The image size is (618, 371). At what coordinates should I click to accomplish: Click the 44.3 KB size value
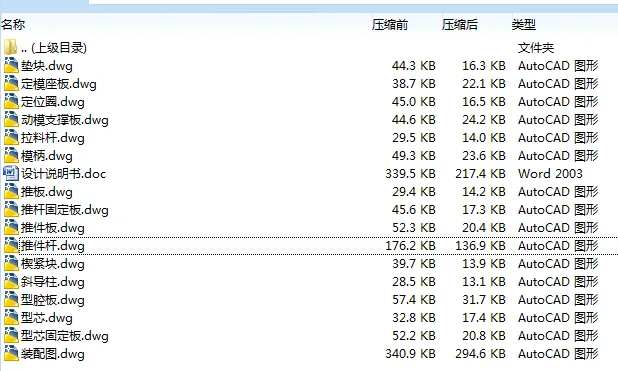click(x=414, y=66)
